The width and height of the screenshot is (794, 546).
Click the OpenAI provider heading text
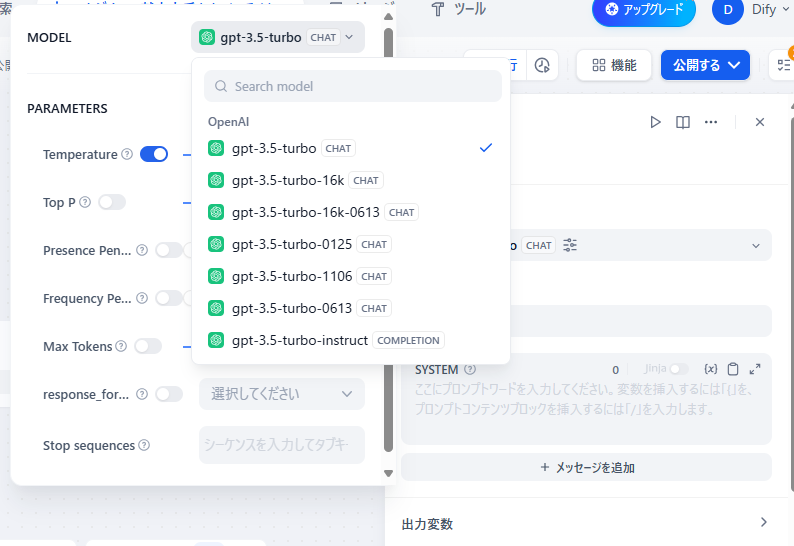click(228, 122)
